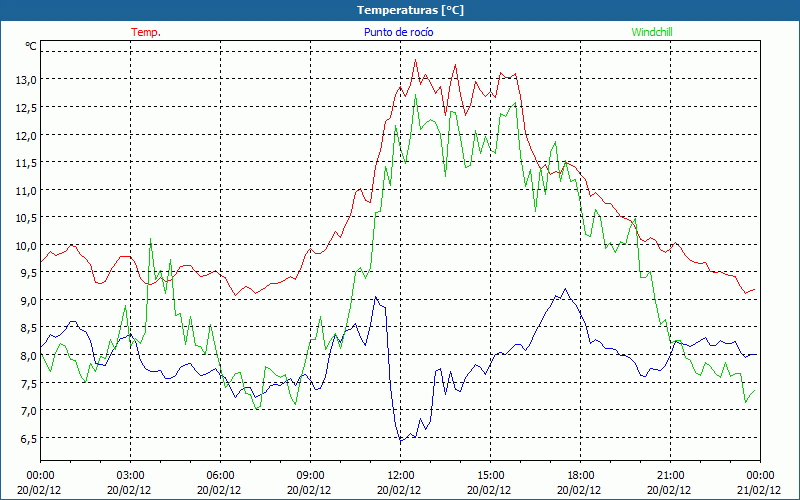This screenshot has width=800, height=500.
Task: Click the 12,5 y-axis value
Action: coord(26,107)
